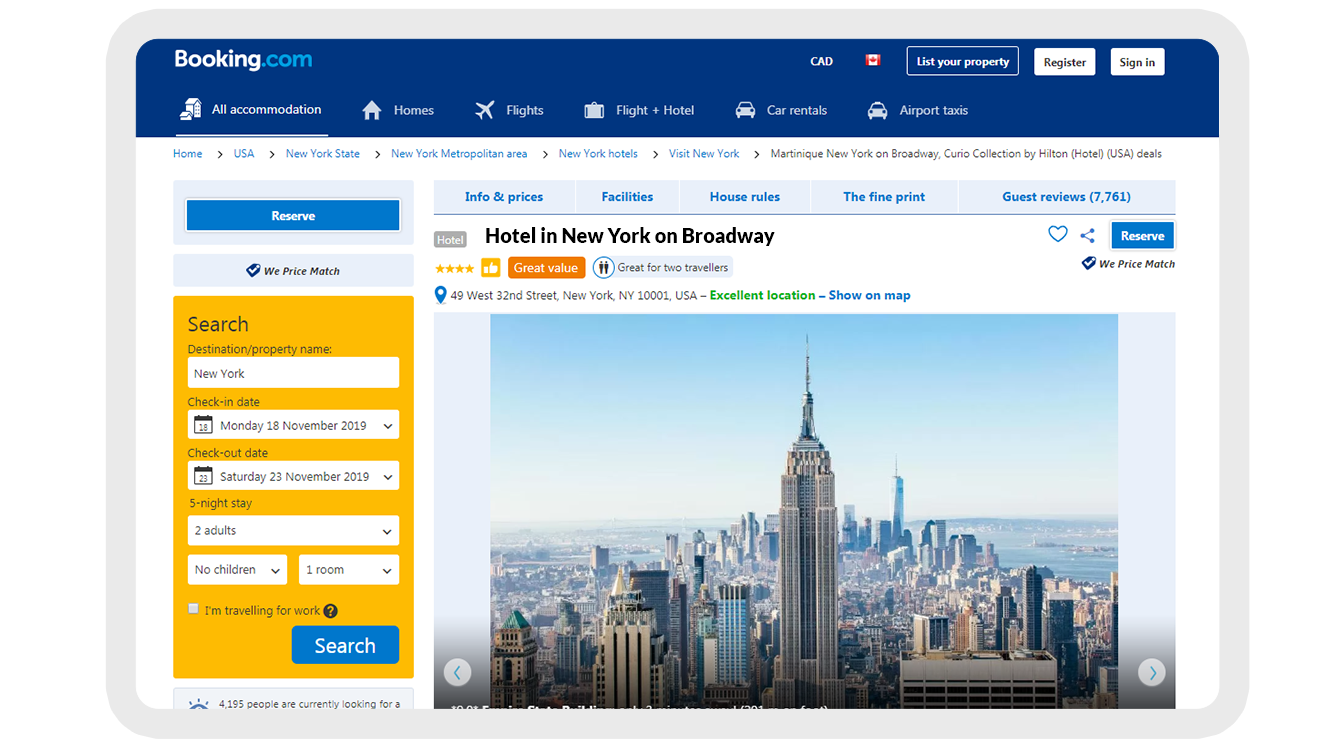1342x741 pixels.
Task: Click the Booking.com logo
Action: point(243,60)
